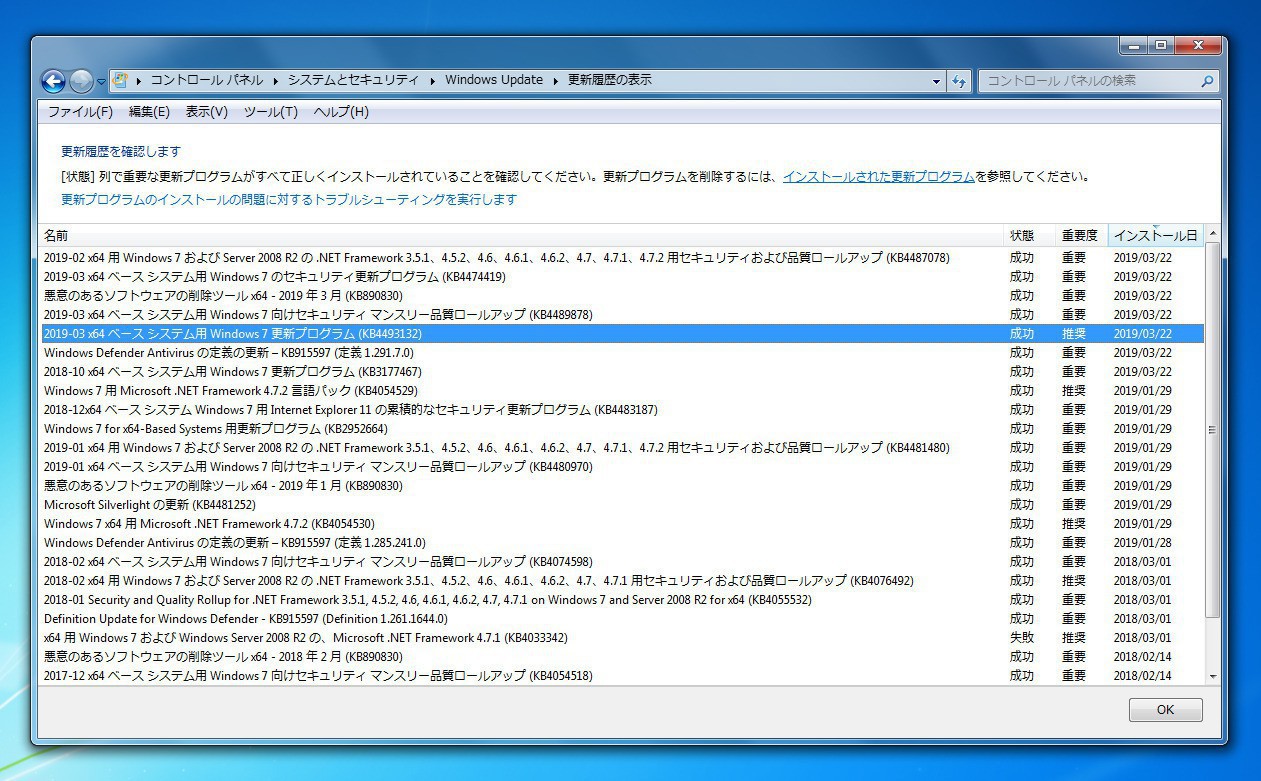
Task: Open ファイル(F) menu
Action: 80,112
